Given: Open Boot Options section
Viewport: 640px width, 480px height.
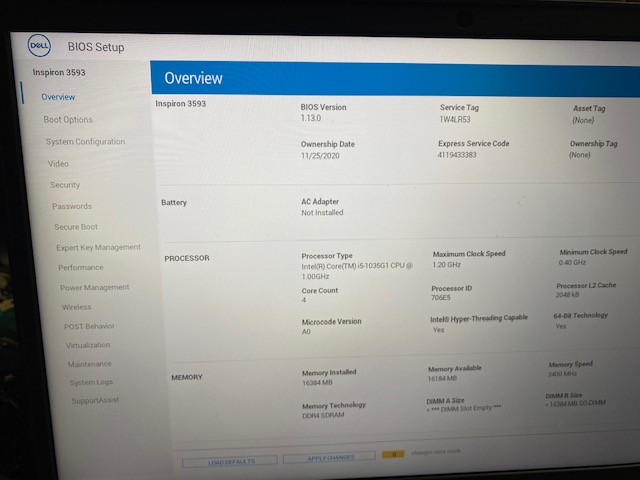Looking at the screenshot, I should (68, 120).
